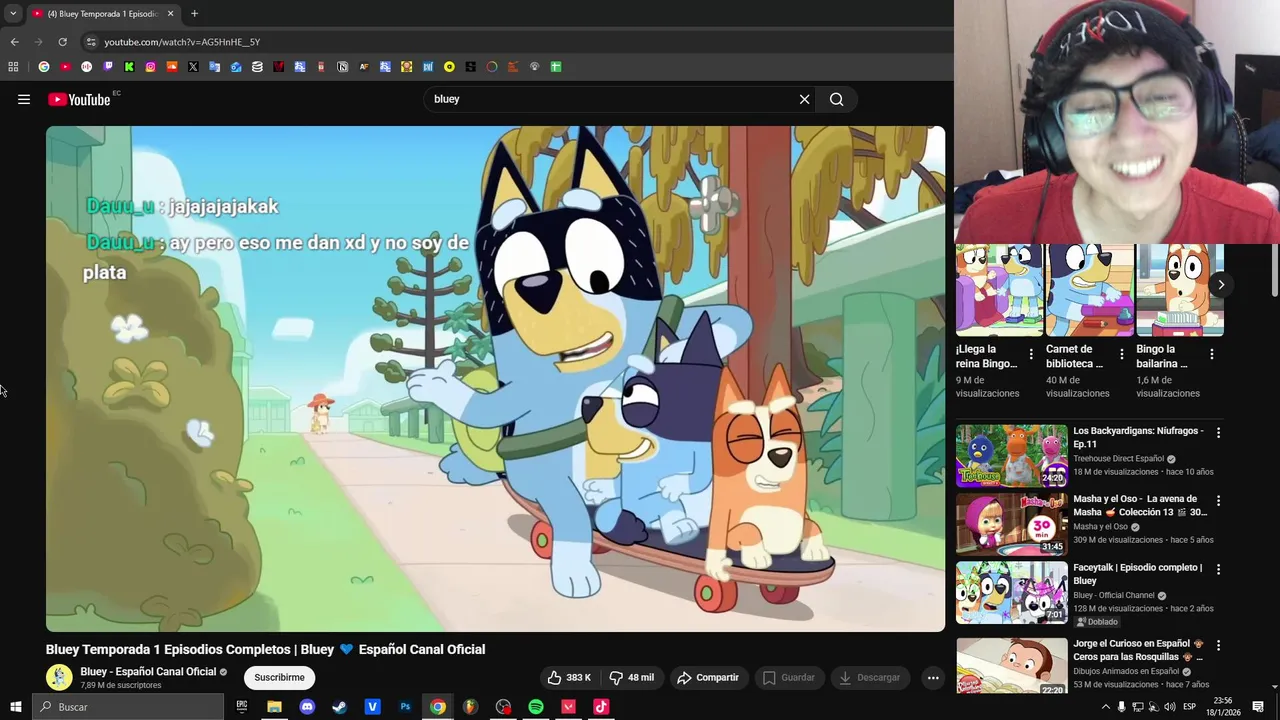Open the SoundCloud bookmark
Screen dimensions: 1280x720
click(172, 67)
